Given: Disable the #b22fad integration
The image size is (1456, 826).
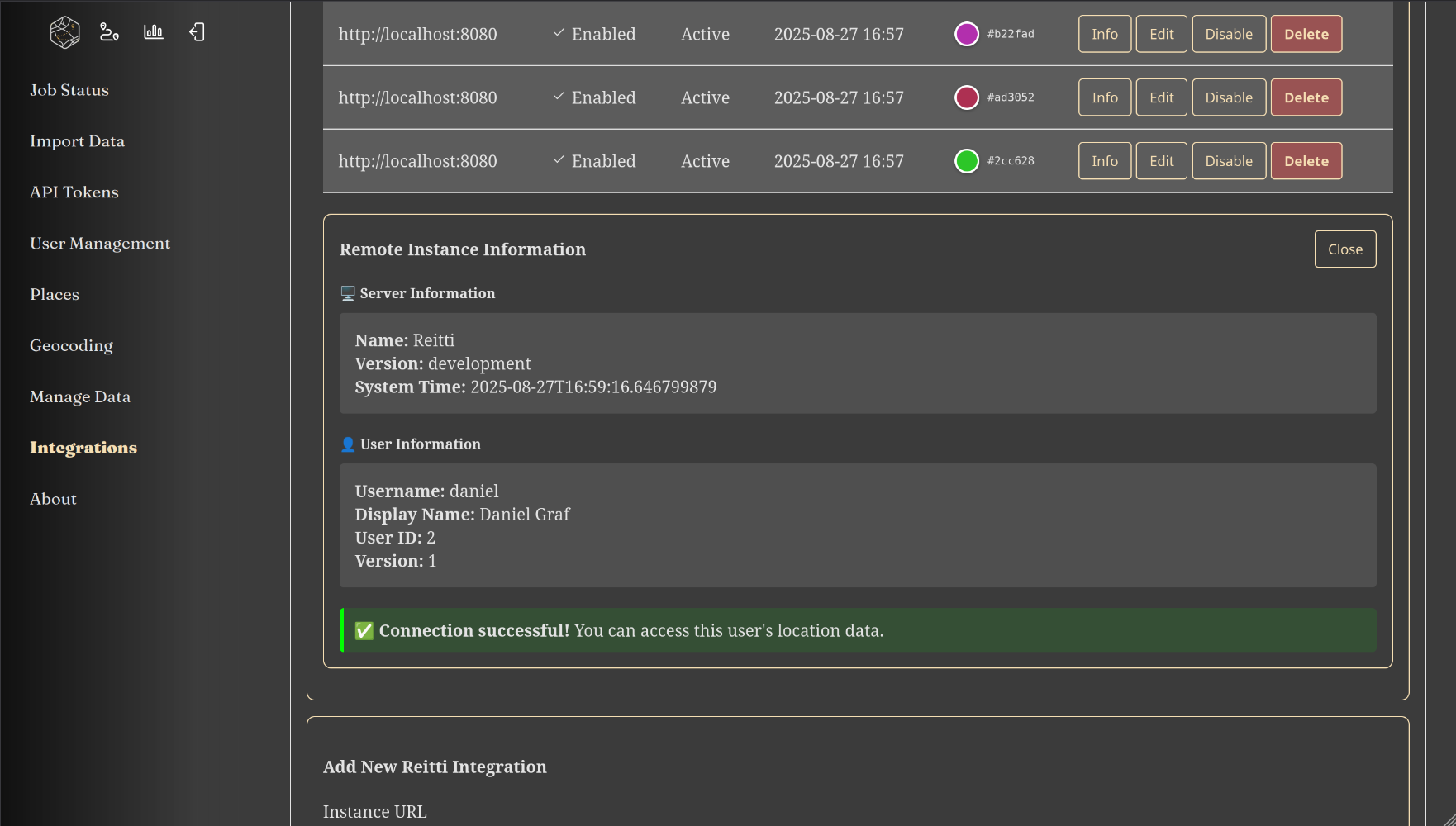Looking at the screenshot, I should pos(1228,34).
